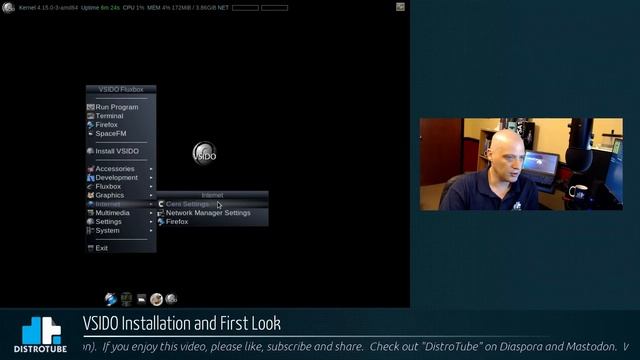This screenshot has width=640, height=360.
Task: Click the VSIDO Fluxbox menu title bar
Action: tap(121, 89)
